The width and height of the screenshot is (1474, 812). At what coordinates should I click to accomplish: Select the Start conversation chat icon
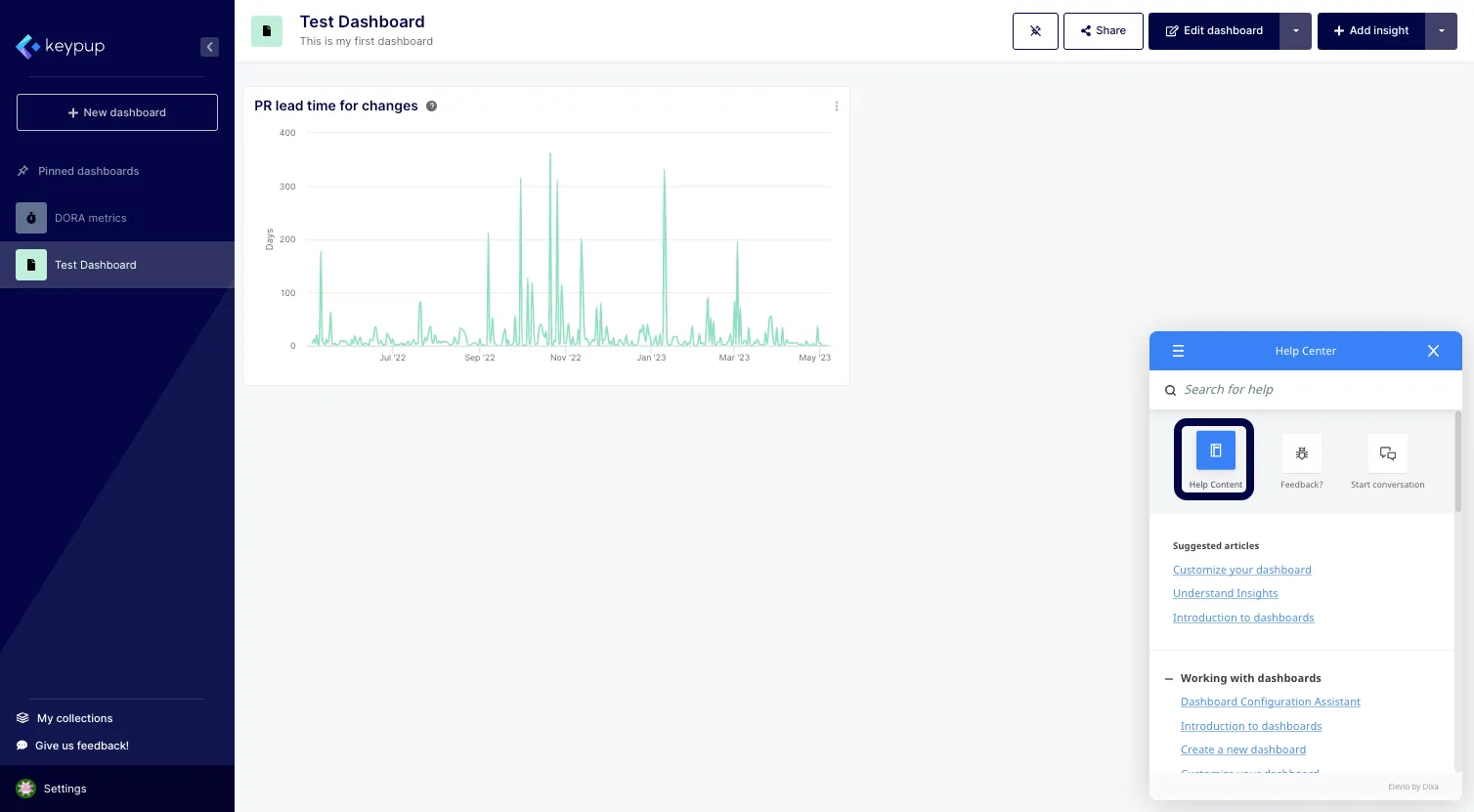pyautogui.click(x=1387, y=453)
